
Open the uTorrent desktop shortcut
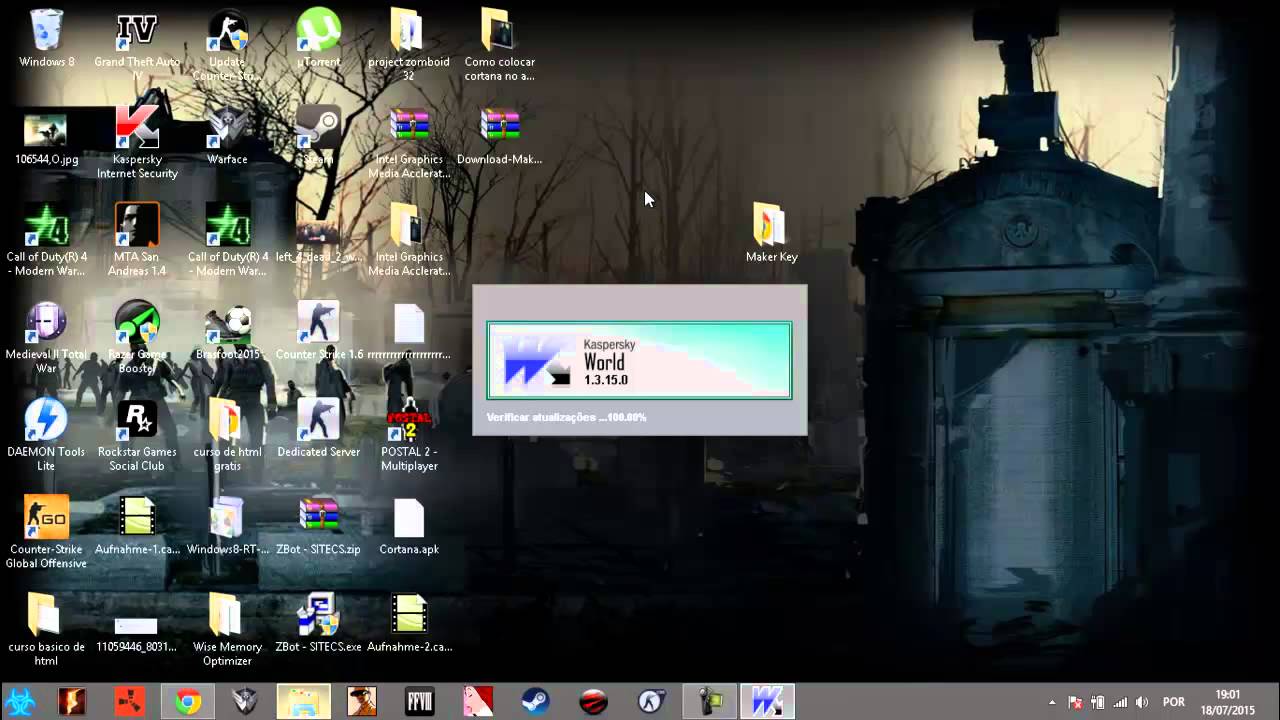[319, 30]
